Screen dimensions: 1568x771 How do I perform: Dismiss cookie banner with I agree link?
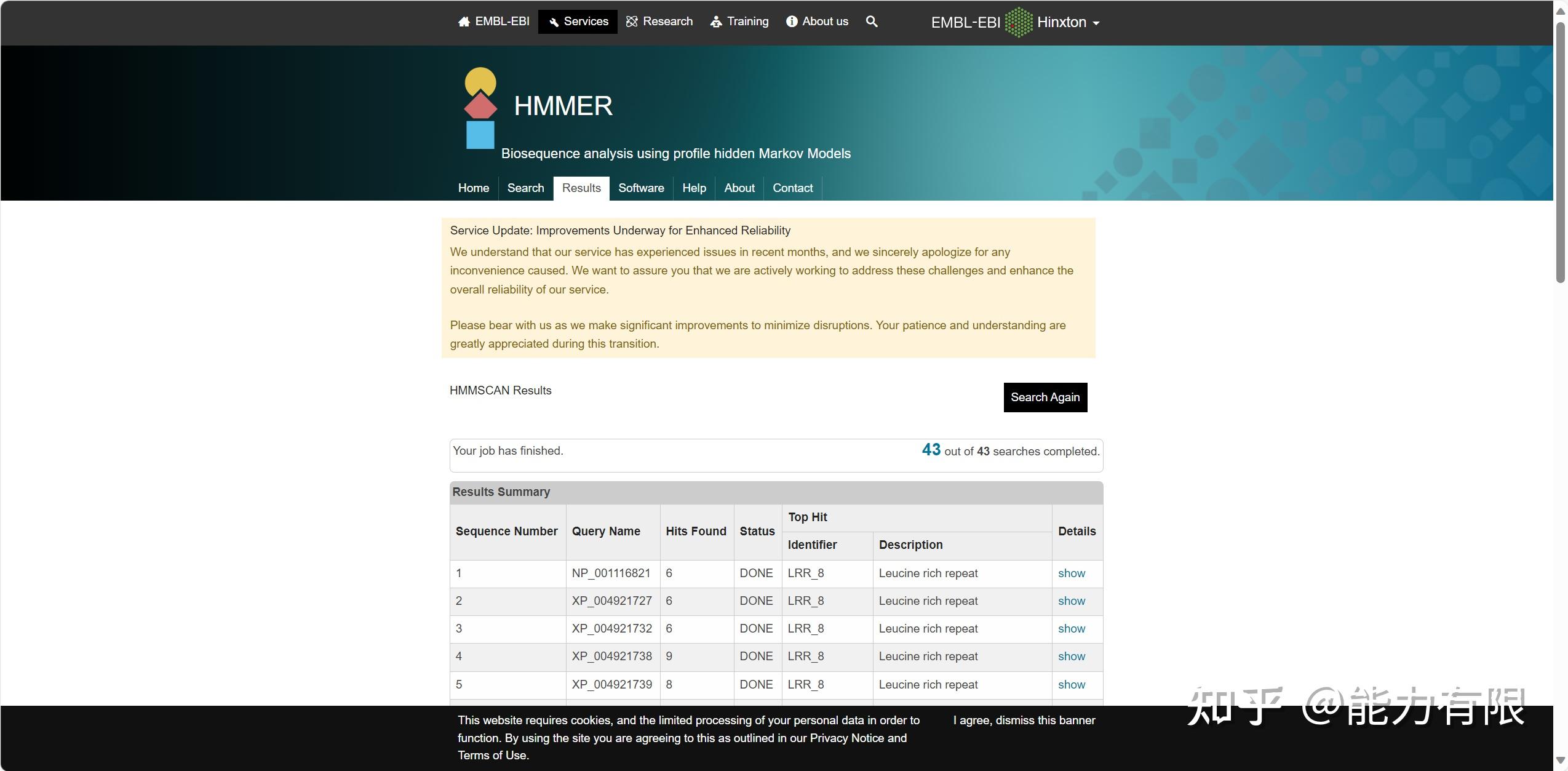pyautogui.click(x=1024, y=720)
